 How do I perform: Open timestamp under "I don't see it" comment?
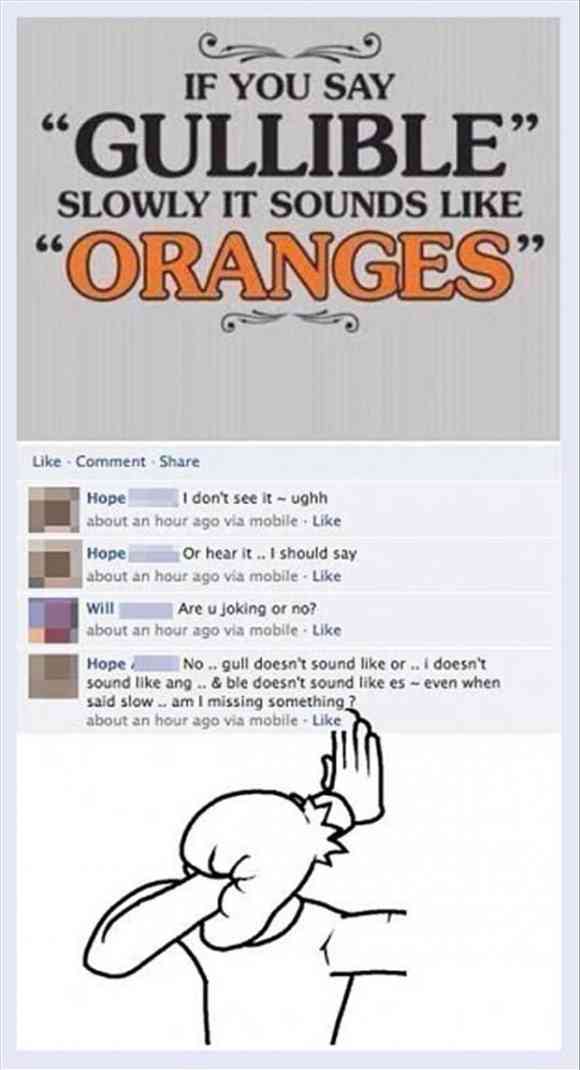tap(192, 521)
